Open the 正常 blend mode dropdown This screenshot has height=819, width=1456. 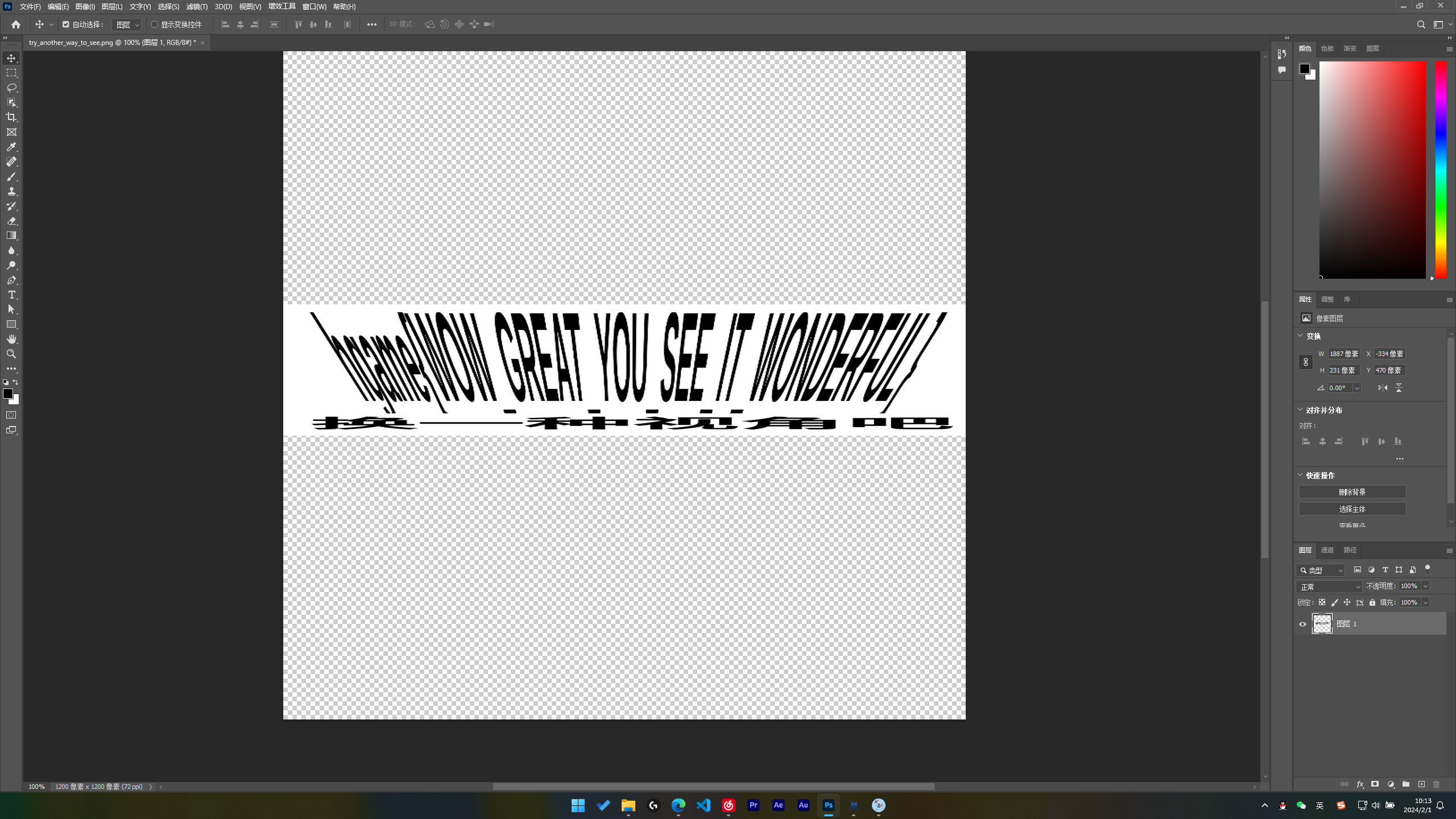point(1329,586)
